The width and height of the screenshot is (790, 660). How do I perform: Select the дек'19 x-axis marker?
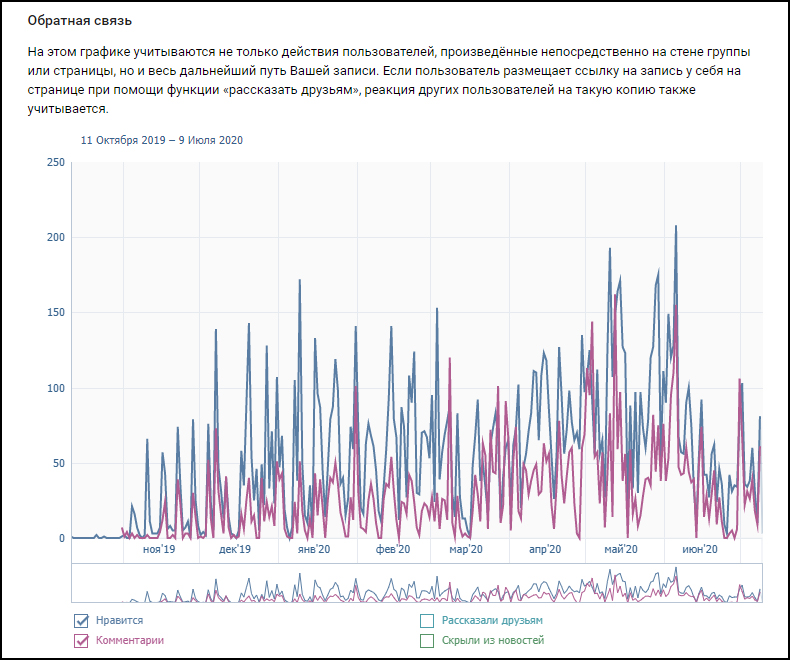(x=234, y=549)
